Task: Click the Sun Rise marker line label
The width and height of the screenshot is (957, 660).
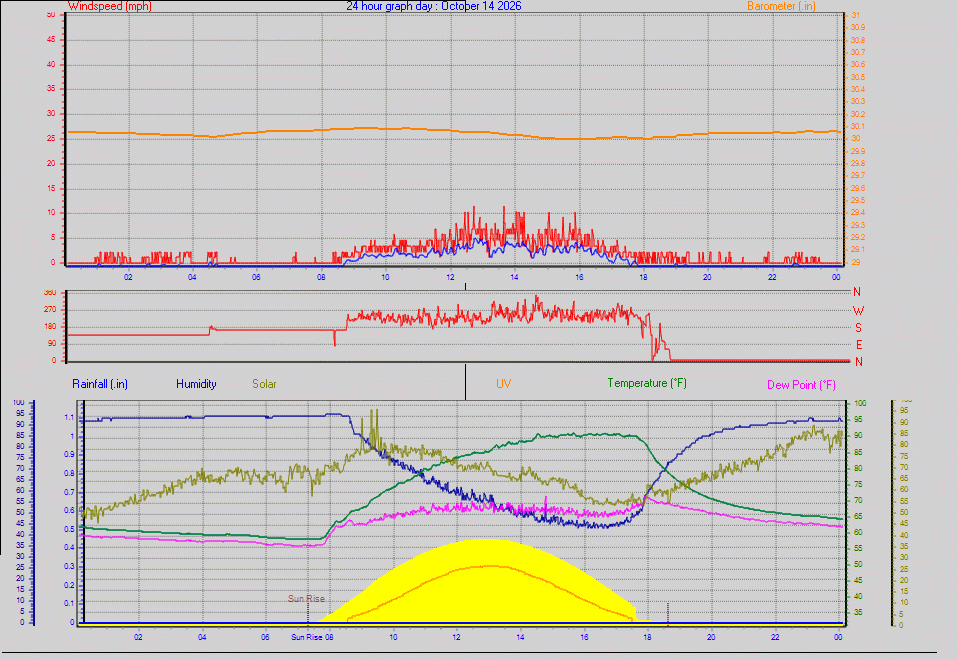Action: coord(306,598)
